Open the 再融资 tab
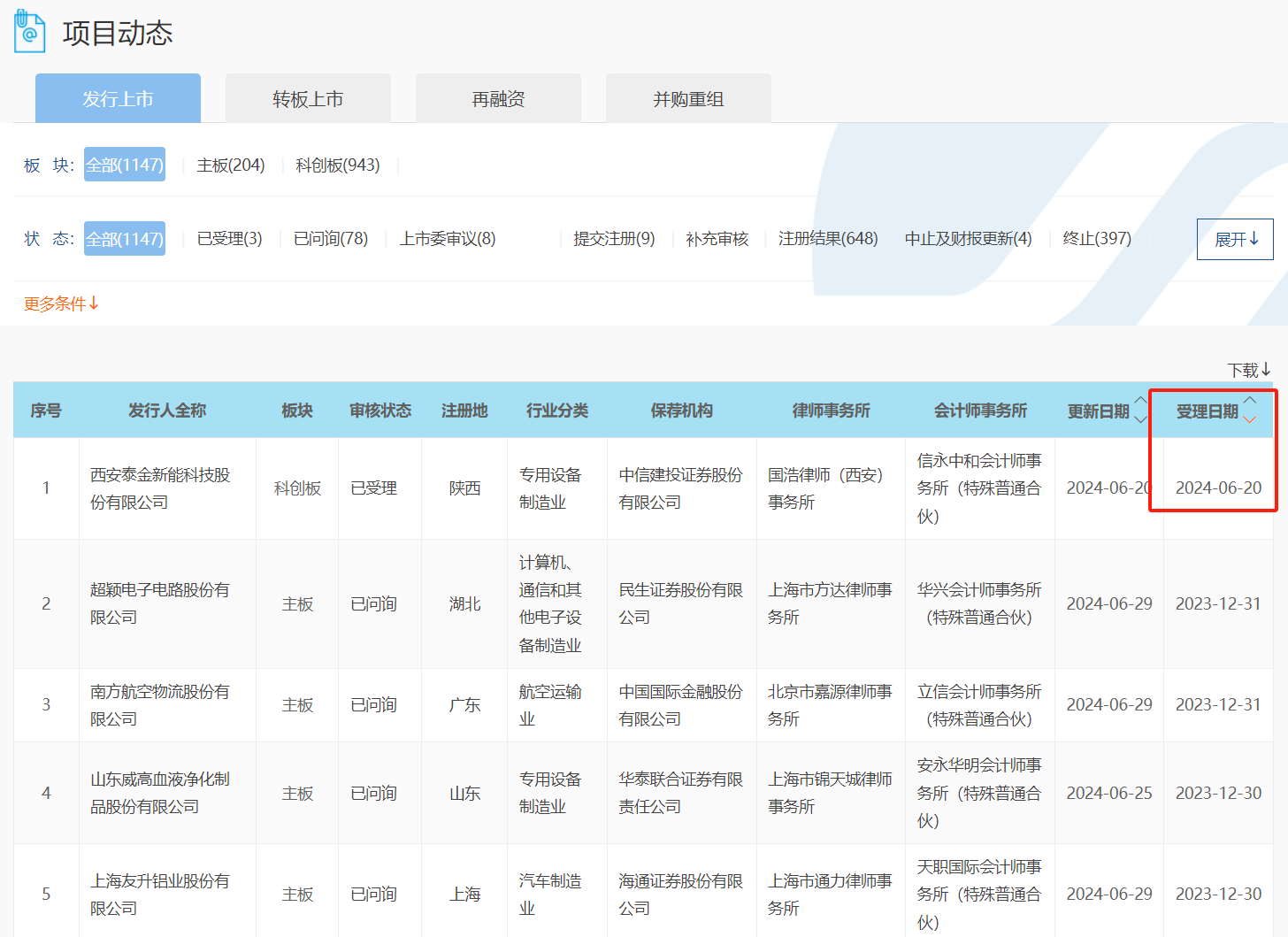 (x=498, y=99)
